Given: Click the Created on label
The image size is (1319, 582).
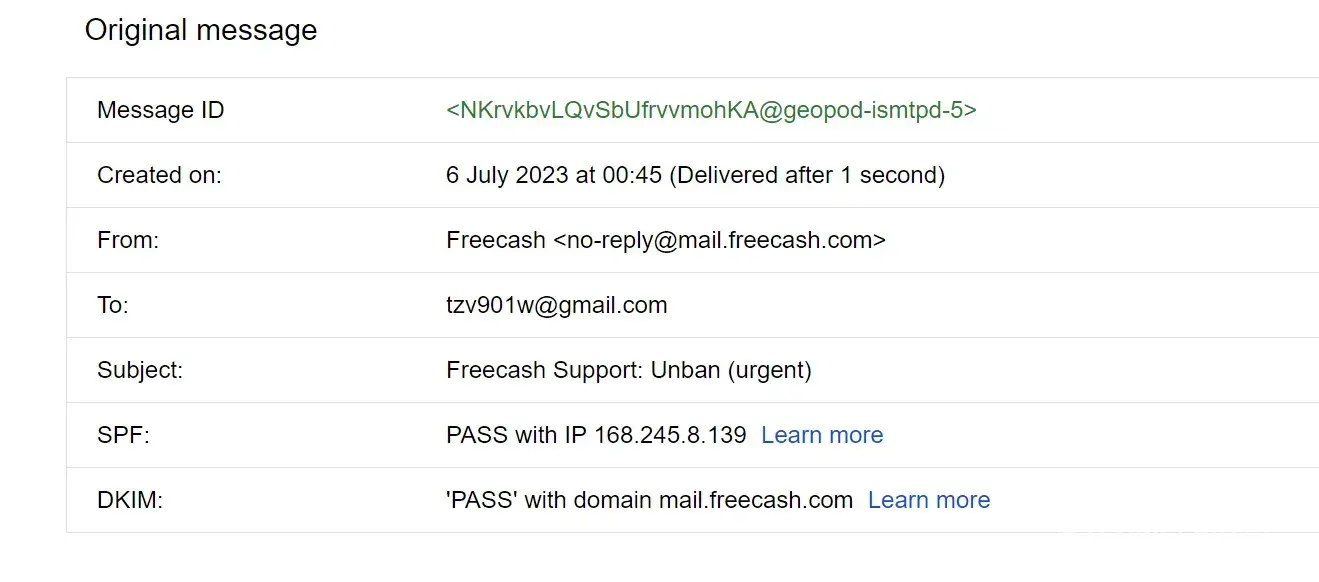Looking at the screenshot, I should click(159, 175).
